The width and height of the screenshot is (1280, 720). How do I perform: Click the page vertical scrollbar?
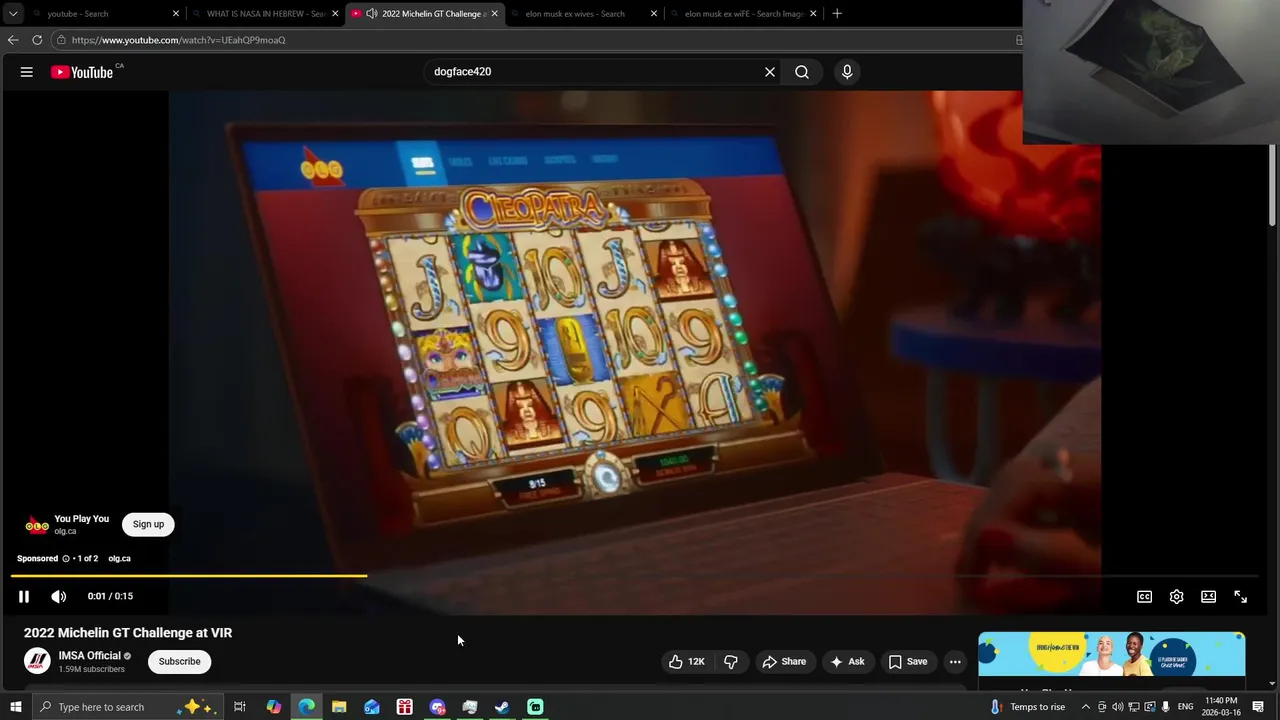coord(1272,186)
